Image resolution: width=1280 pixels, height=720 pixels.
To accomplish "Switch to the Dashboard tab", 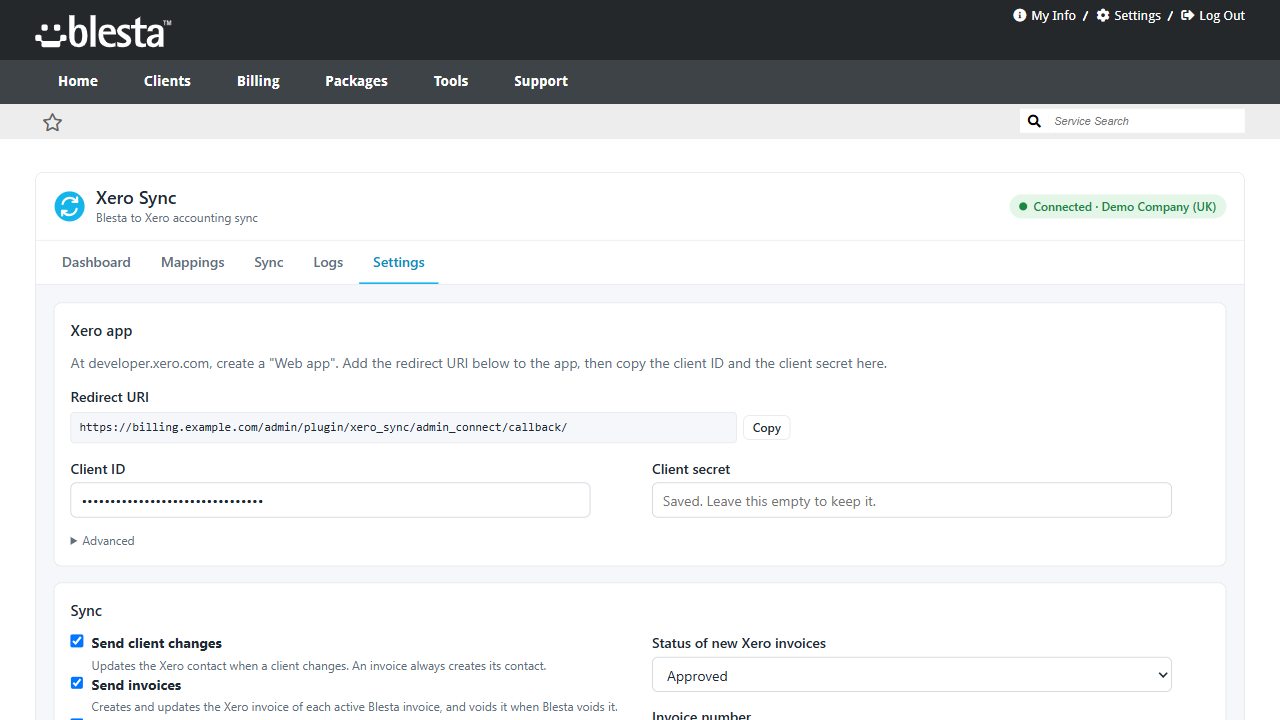I will click(x=96, y=262).
